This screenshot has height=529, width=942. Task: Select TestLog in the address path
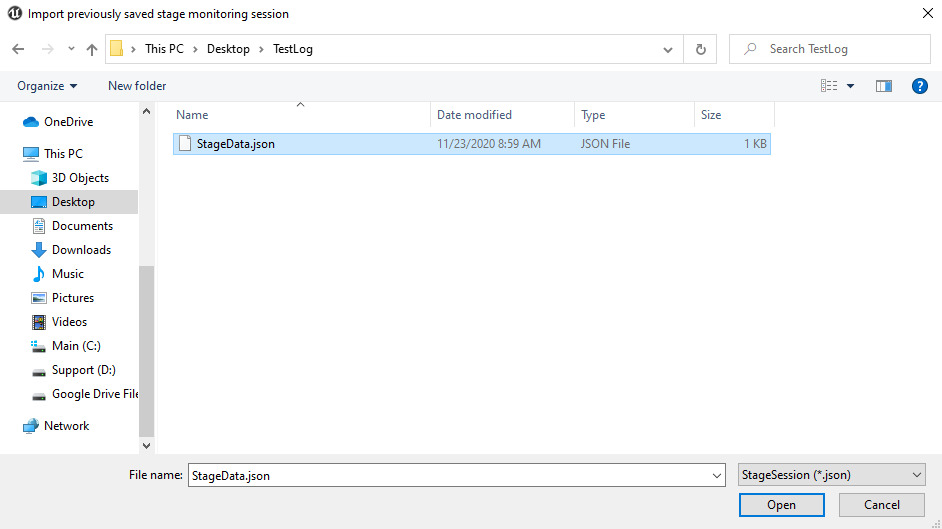(x=293, y=49)
